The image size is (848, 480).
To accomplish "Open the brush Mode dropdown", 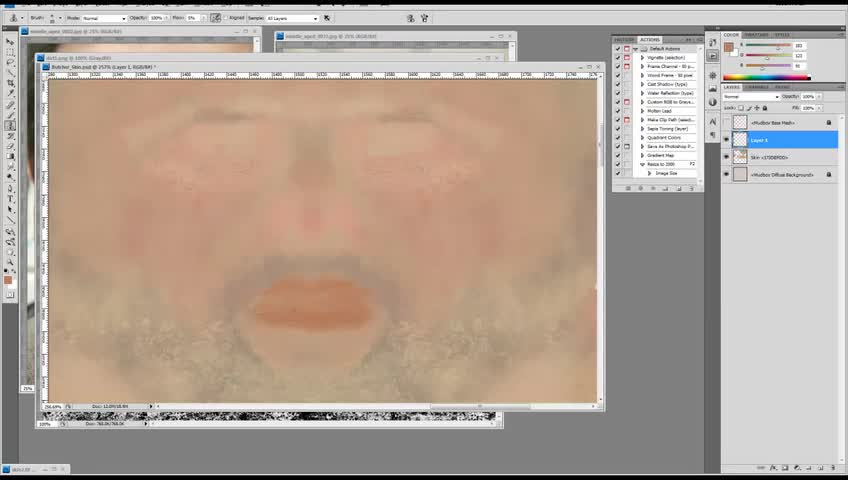I will [104, 18].
